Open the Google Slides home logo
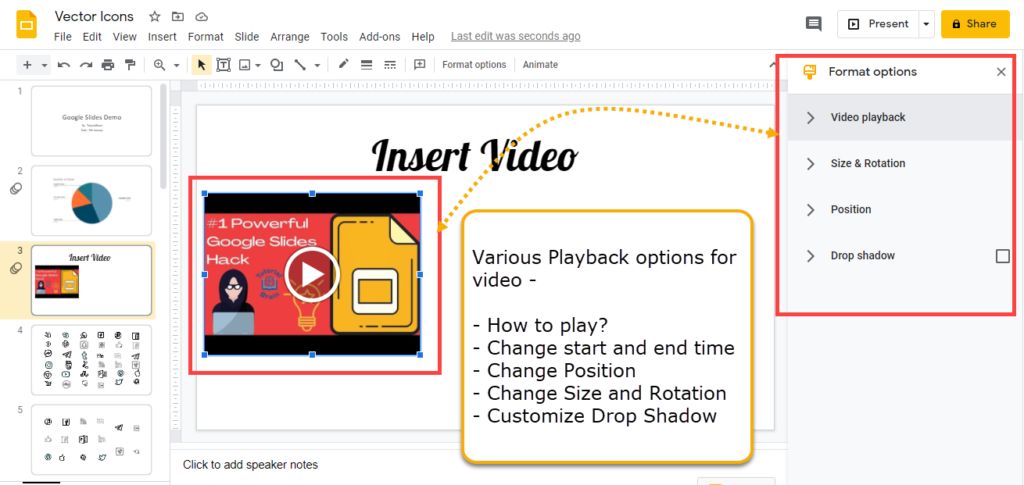 (x=27, y=24)
